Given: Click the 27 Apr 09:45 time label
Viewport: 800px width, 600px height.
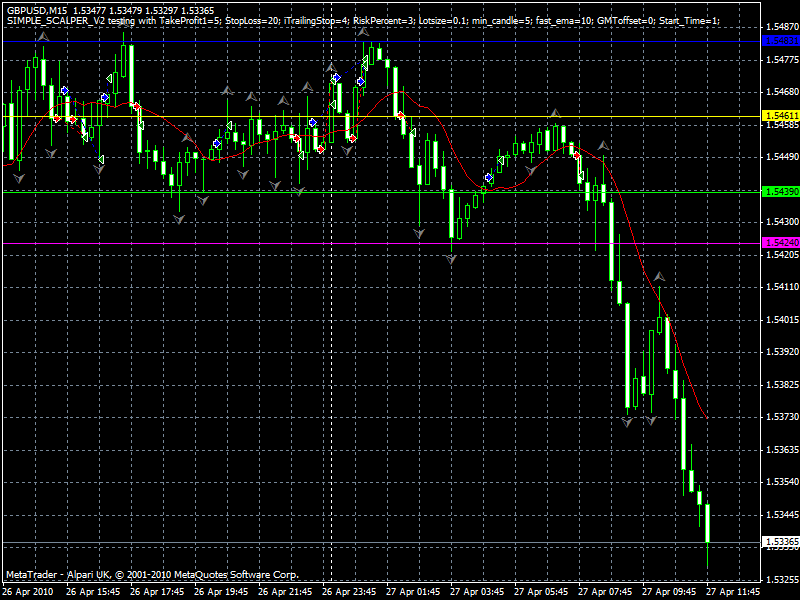Looking at the screenshot, I should click(669, 592).
